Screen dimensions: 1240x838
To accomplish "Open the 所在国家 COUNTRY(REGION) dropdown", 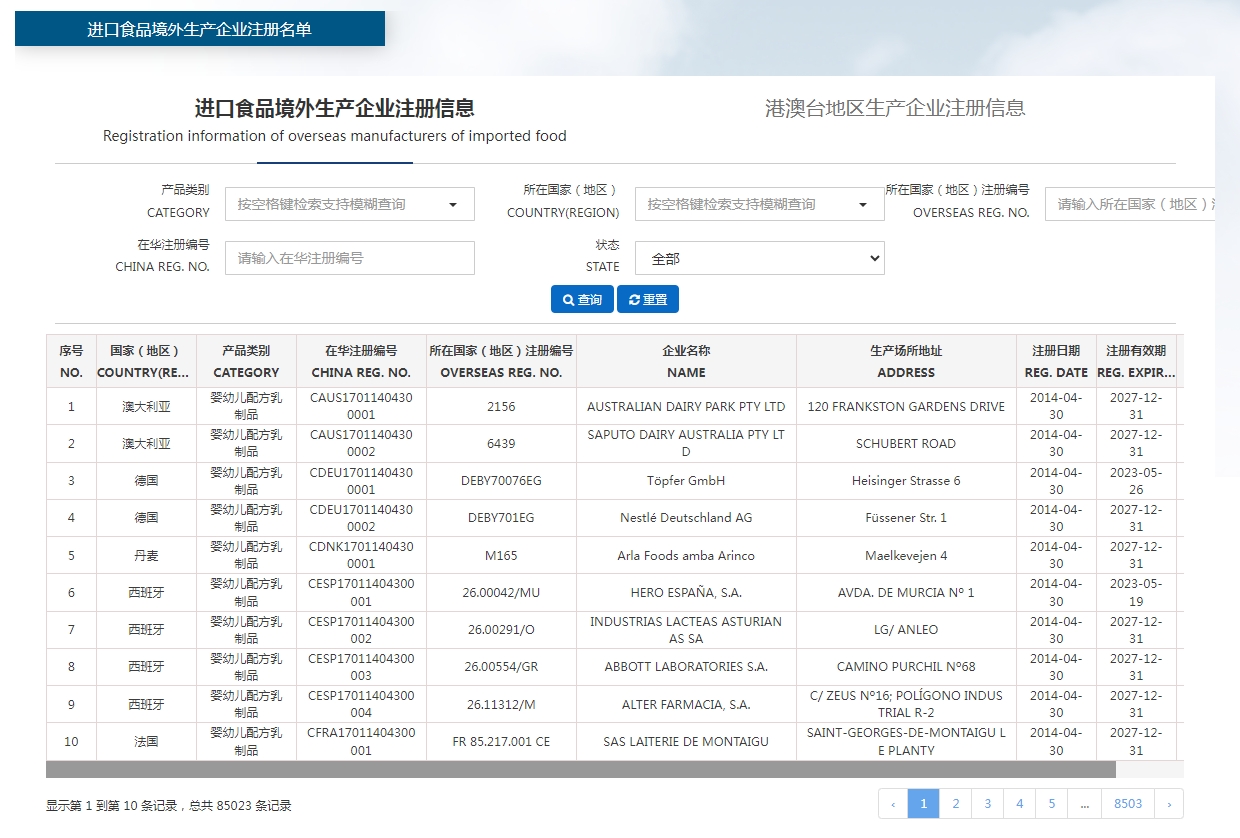I will [760, 204].
